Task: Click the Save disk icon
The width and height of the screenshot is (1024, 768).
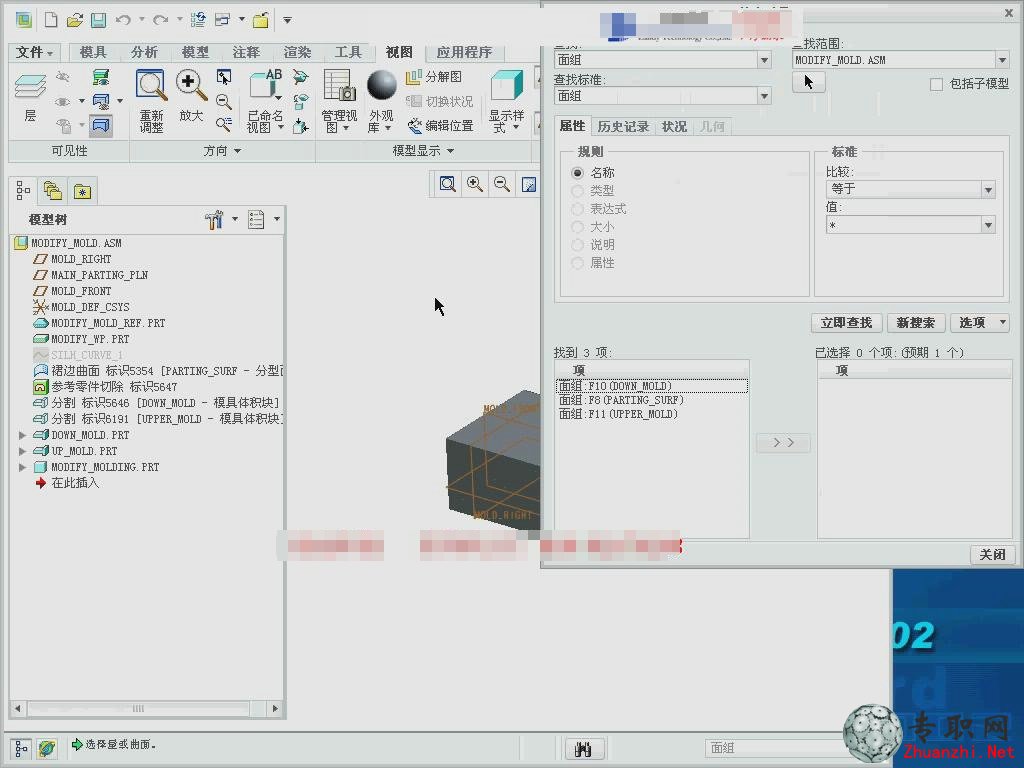Action: point(99,20)
